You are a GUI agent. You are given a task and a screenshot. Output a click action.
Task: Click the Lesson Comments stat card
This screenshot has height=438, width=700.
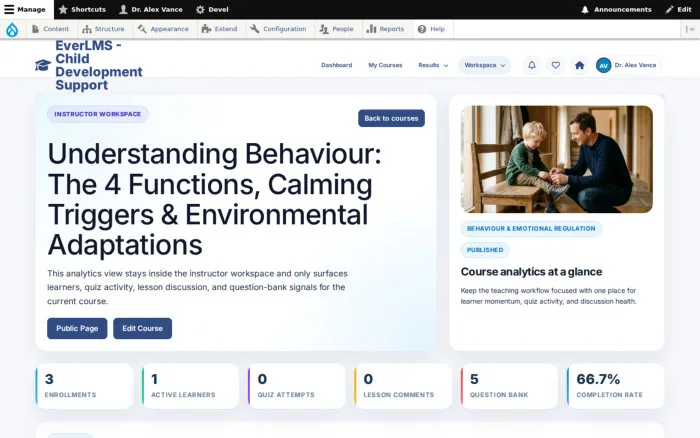tap(403, 386)
